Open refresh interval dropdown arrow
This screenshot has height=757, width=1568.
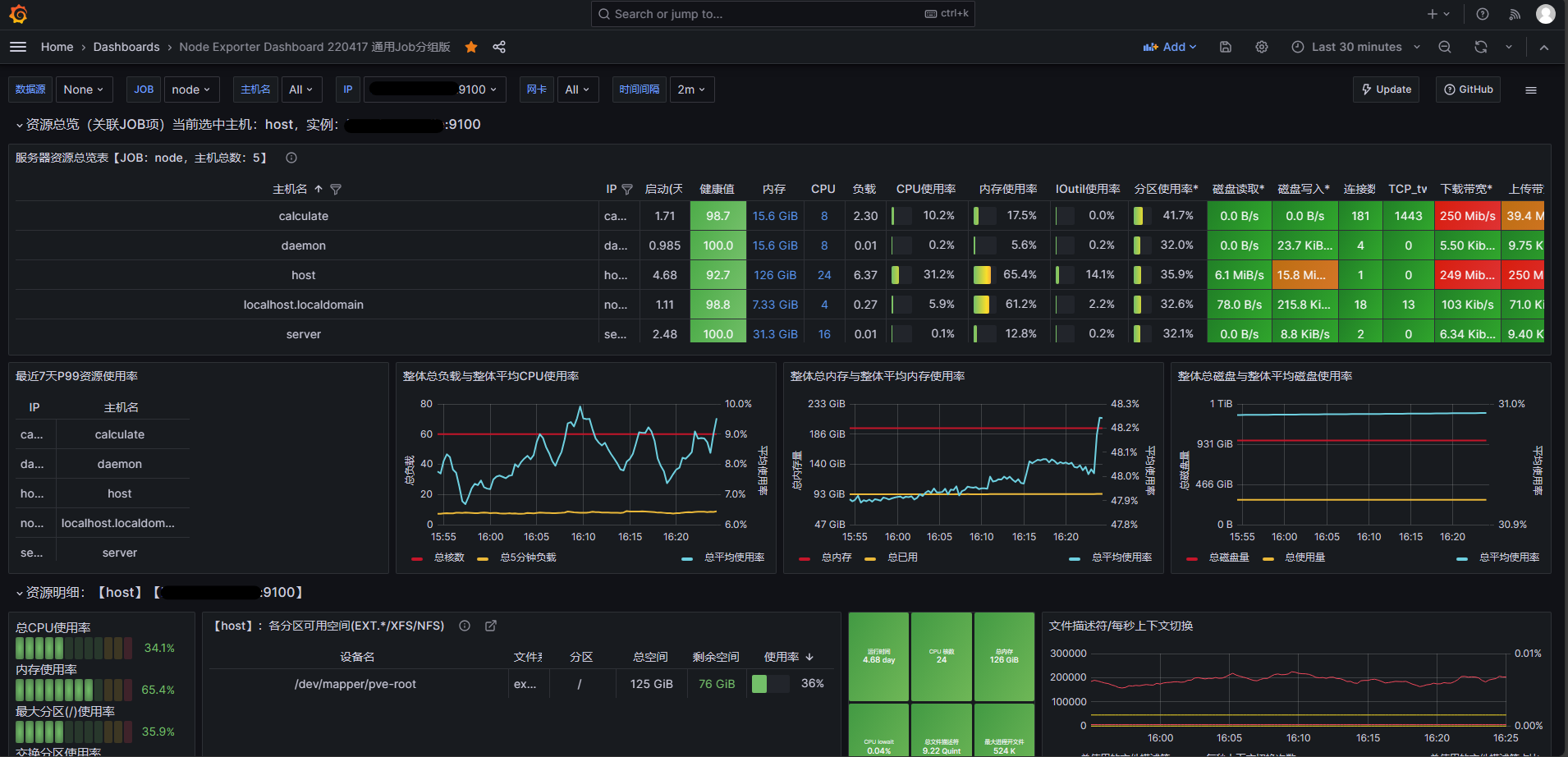pos(1509,47)
